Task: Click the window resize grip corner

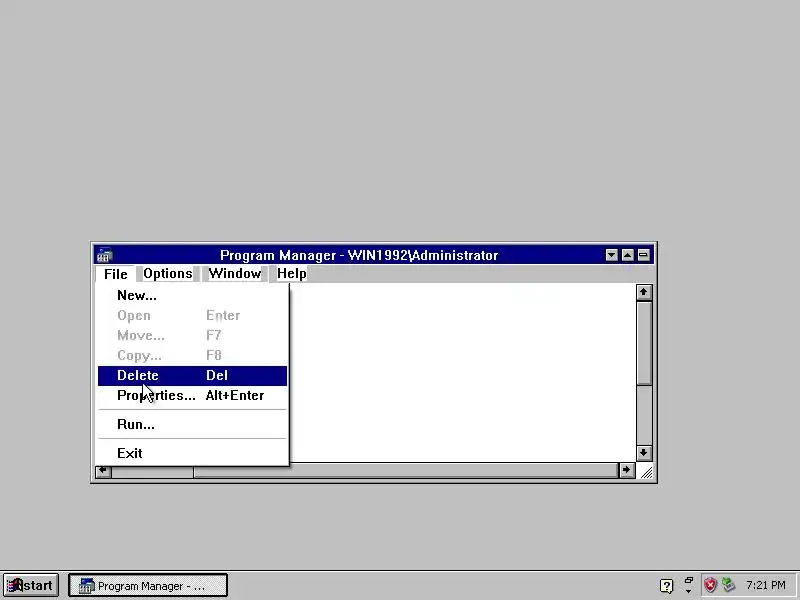Action: pyautogui.click(x=646, y=472)
